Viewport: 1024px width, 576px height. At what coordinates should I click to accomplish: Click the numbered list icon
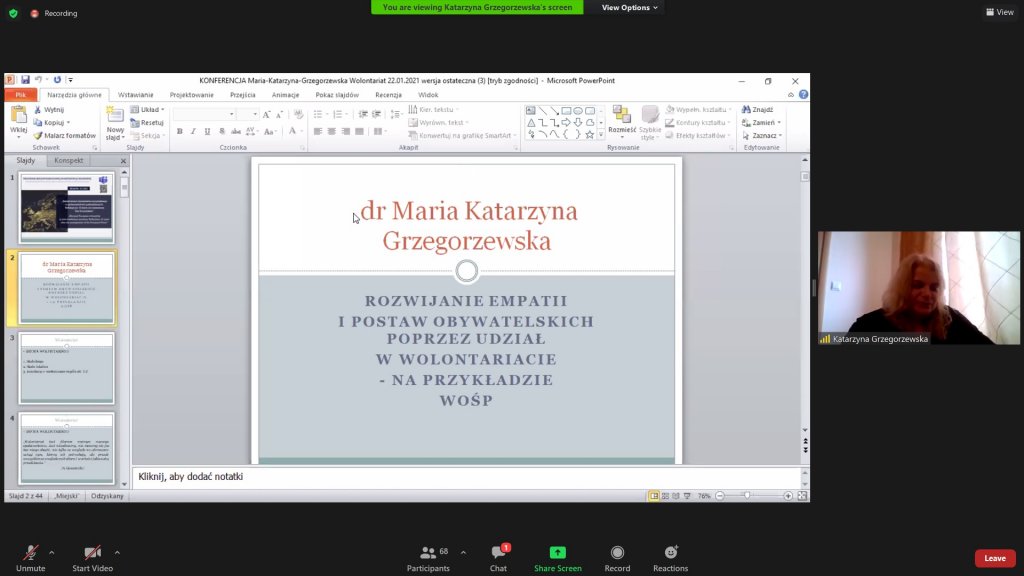[338, 114]
